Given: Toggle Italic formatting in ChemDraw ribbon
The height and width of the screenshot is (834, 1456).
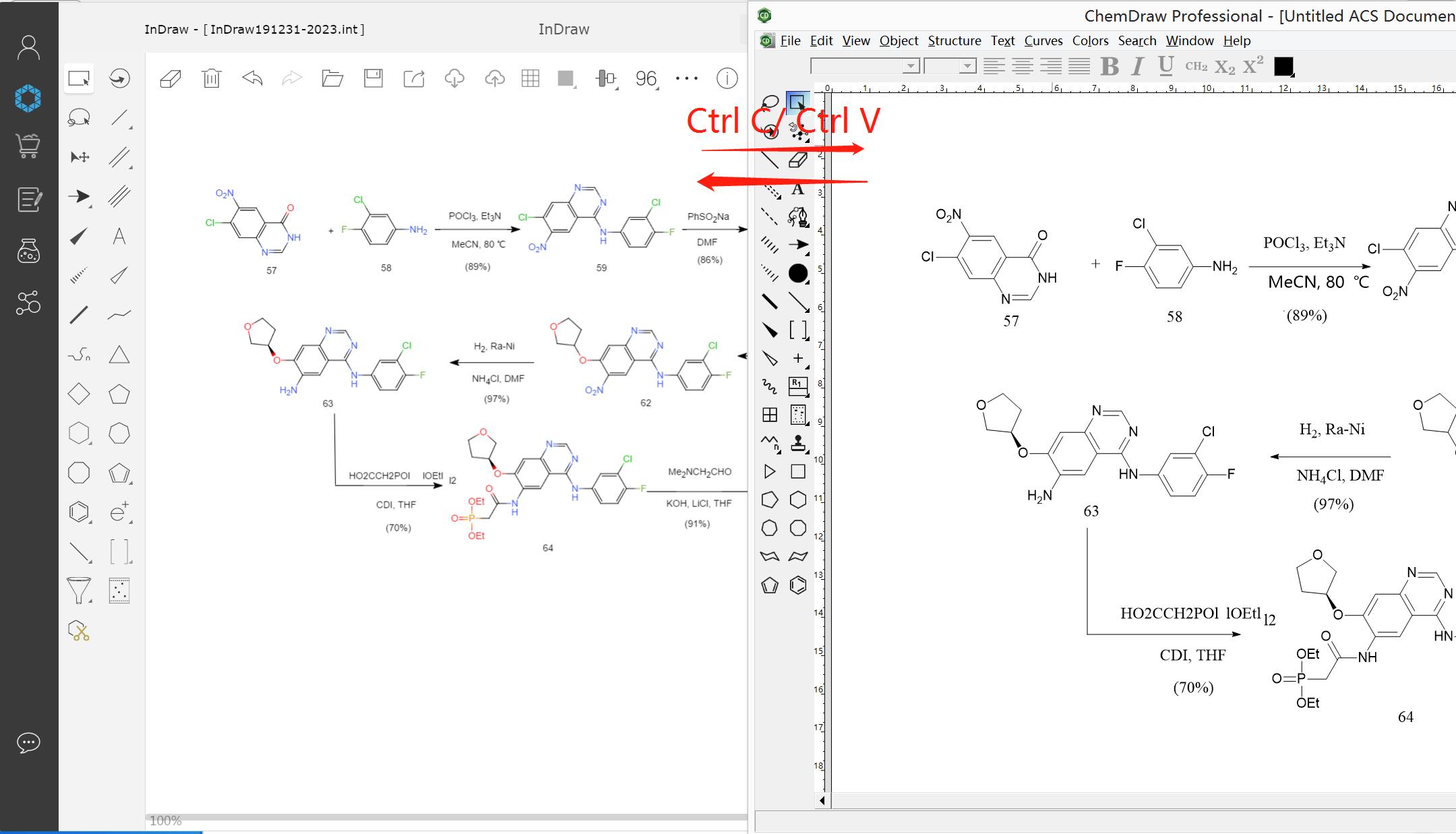Looking at the screenshot, I should [1138, 65].
